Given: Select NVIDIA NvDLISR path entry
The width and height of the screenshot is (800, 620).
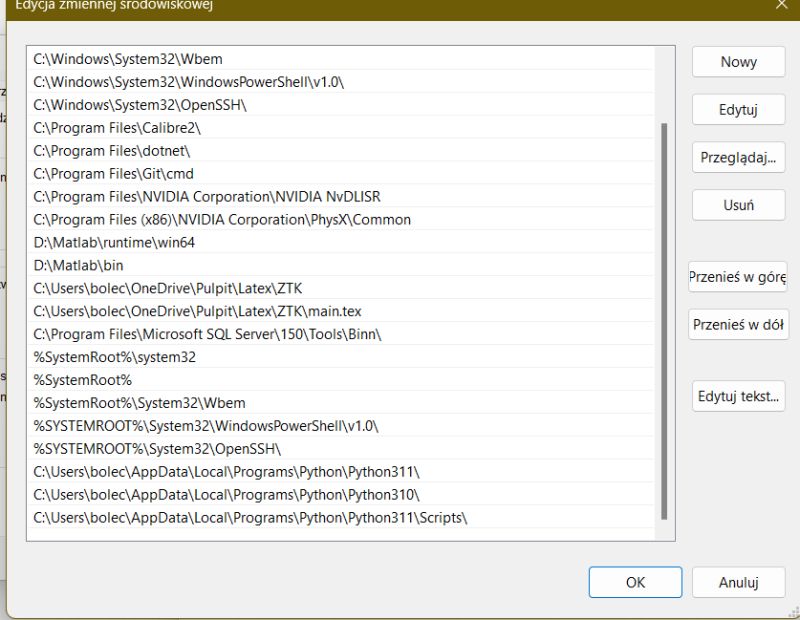Looking at the screenshot, I should [x=341, y=197].
